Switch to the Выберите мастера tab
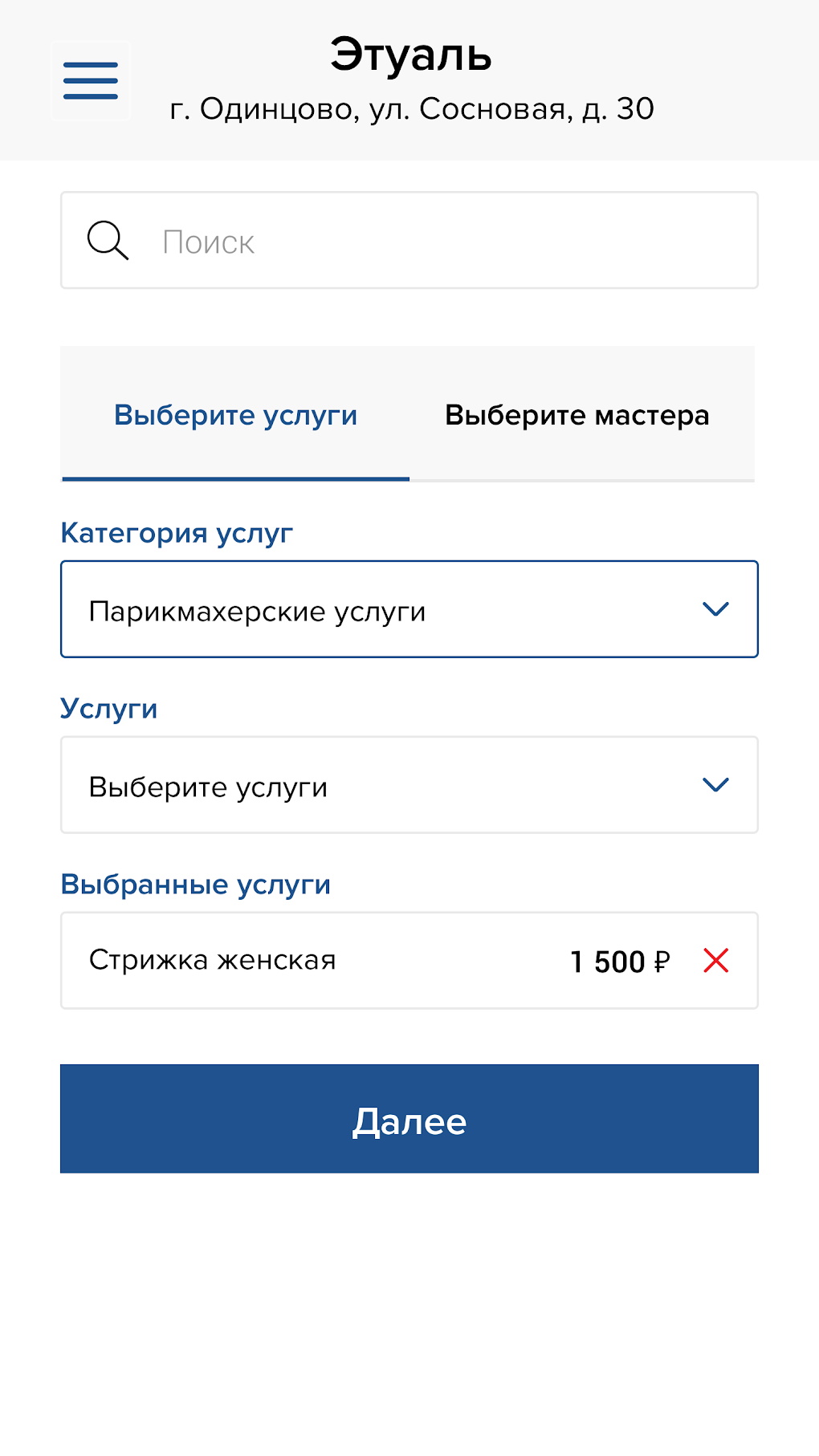 pos(577,415)
